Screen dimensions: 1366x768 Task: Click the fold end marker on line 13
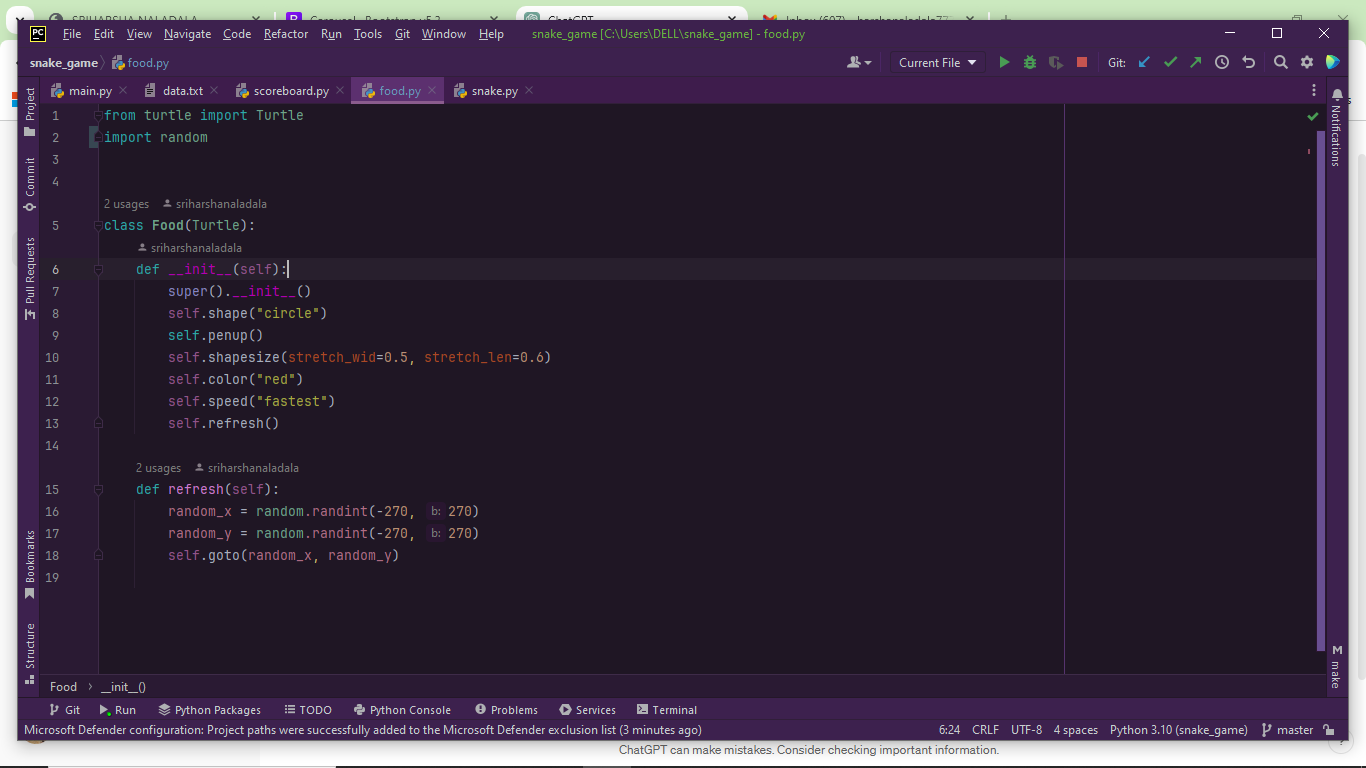pos(98,424)
